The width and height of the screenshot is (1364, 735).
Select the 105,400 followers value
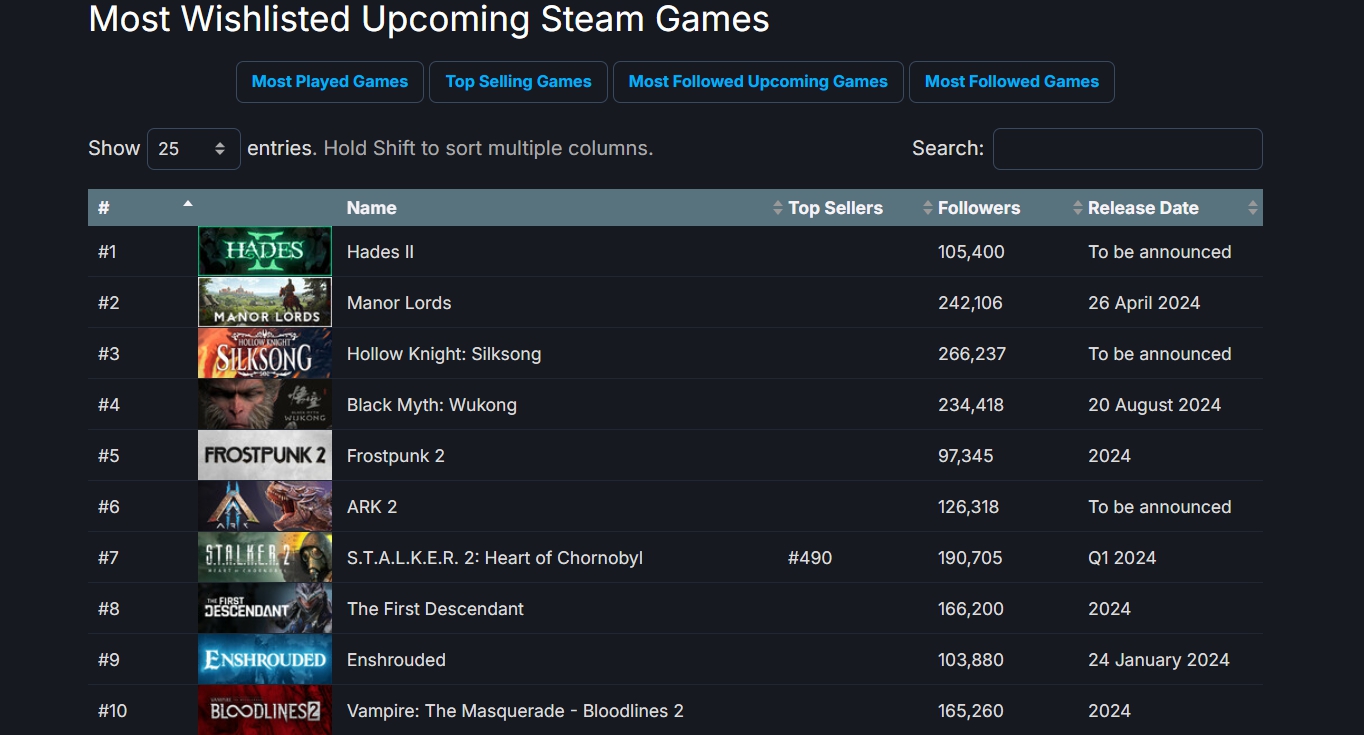pos(971,252)
